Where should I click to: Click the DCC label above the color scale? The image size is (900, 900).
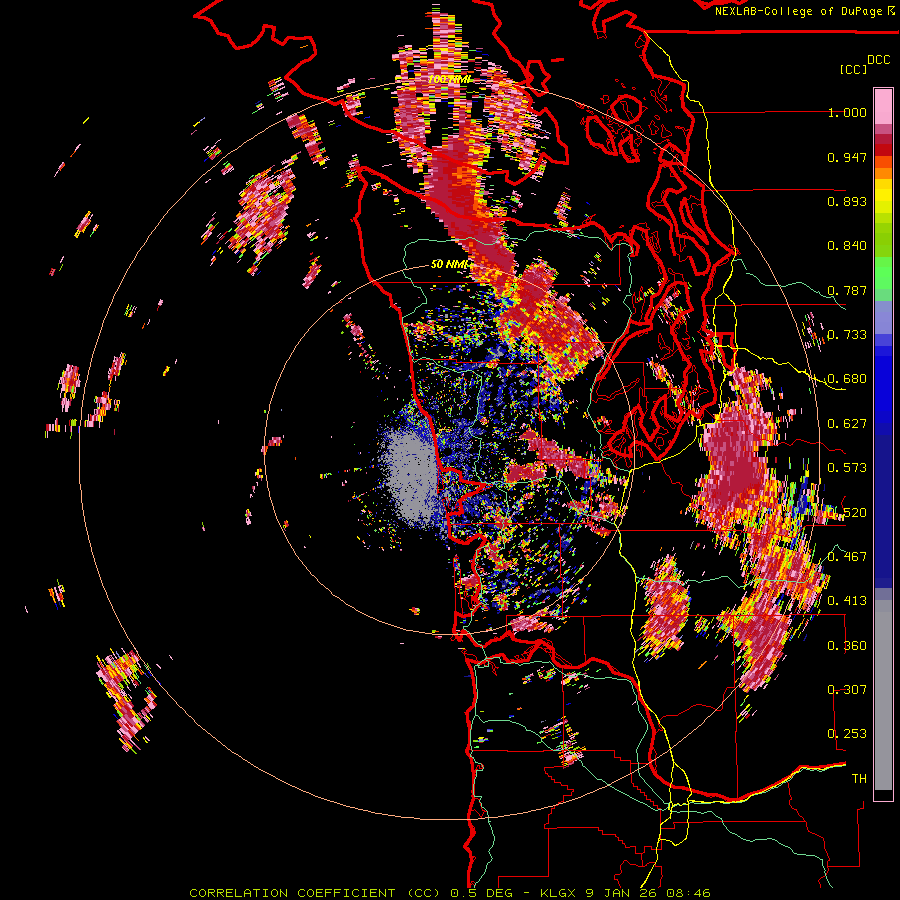coord(878,60)
